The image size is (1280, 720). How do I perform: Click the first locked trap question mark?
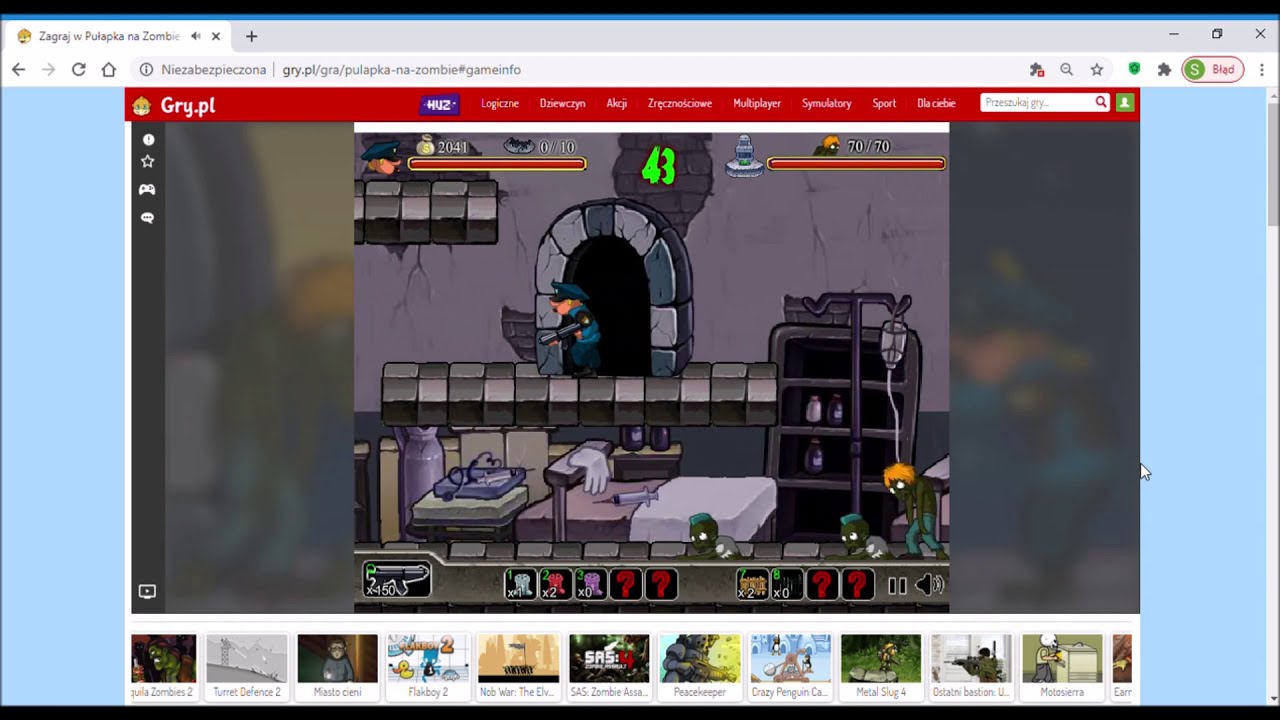[x=625, y=584]
